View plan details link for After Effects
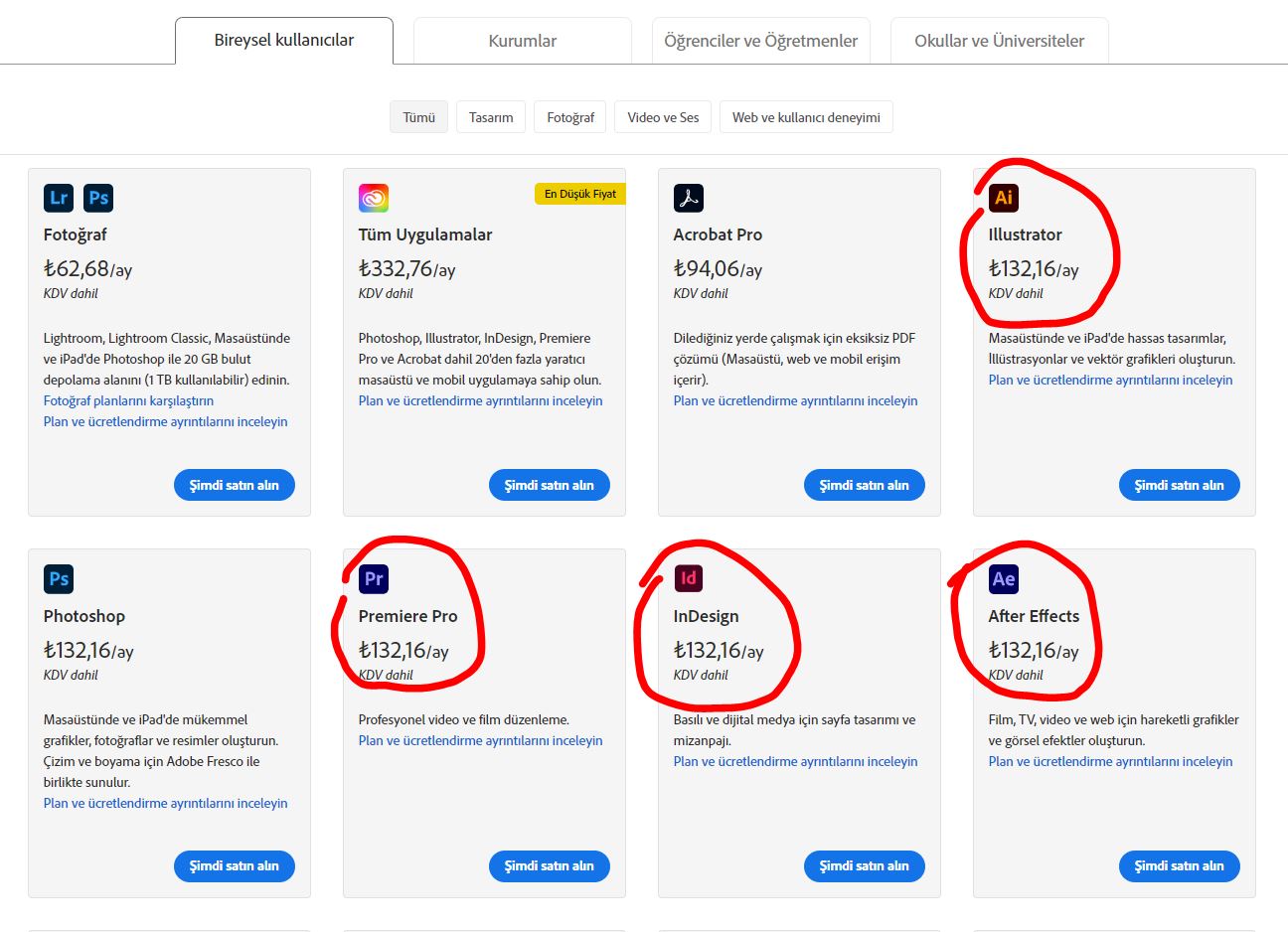The height and width of the screenshot is (932, 1288). (1111, 761)
